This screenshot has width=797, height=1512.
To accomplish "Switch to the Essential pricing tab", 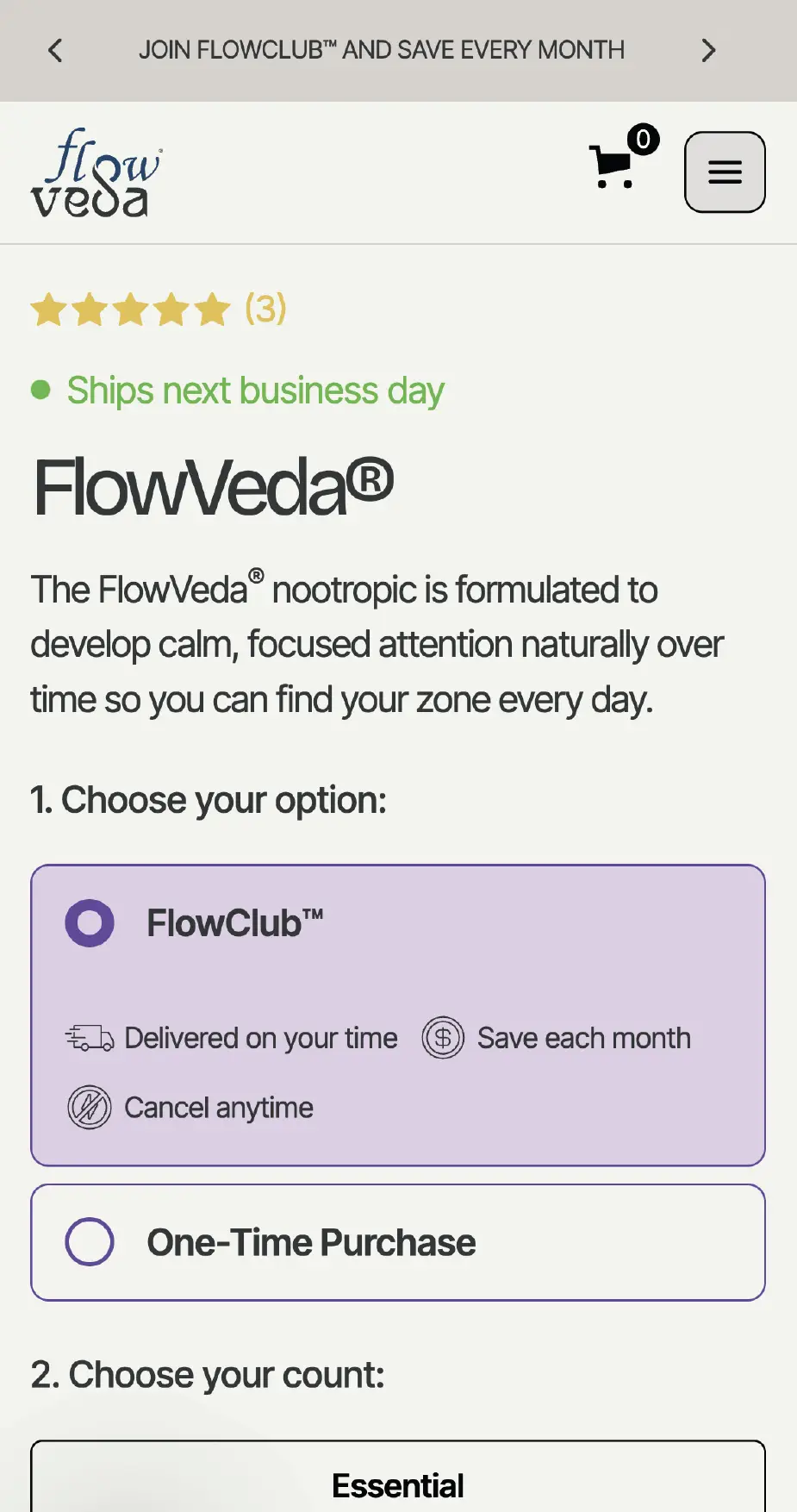I will tap(397, 1483).
